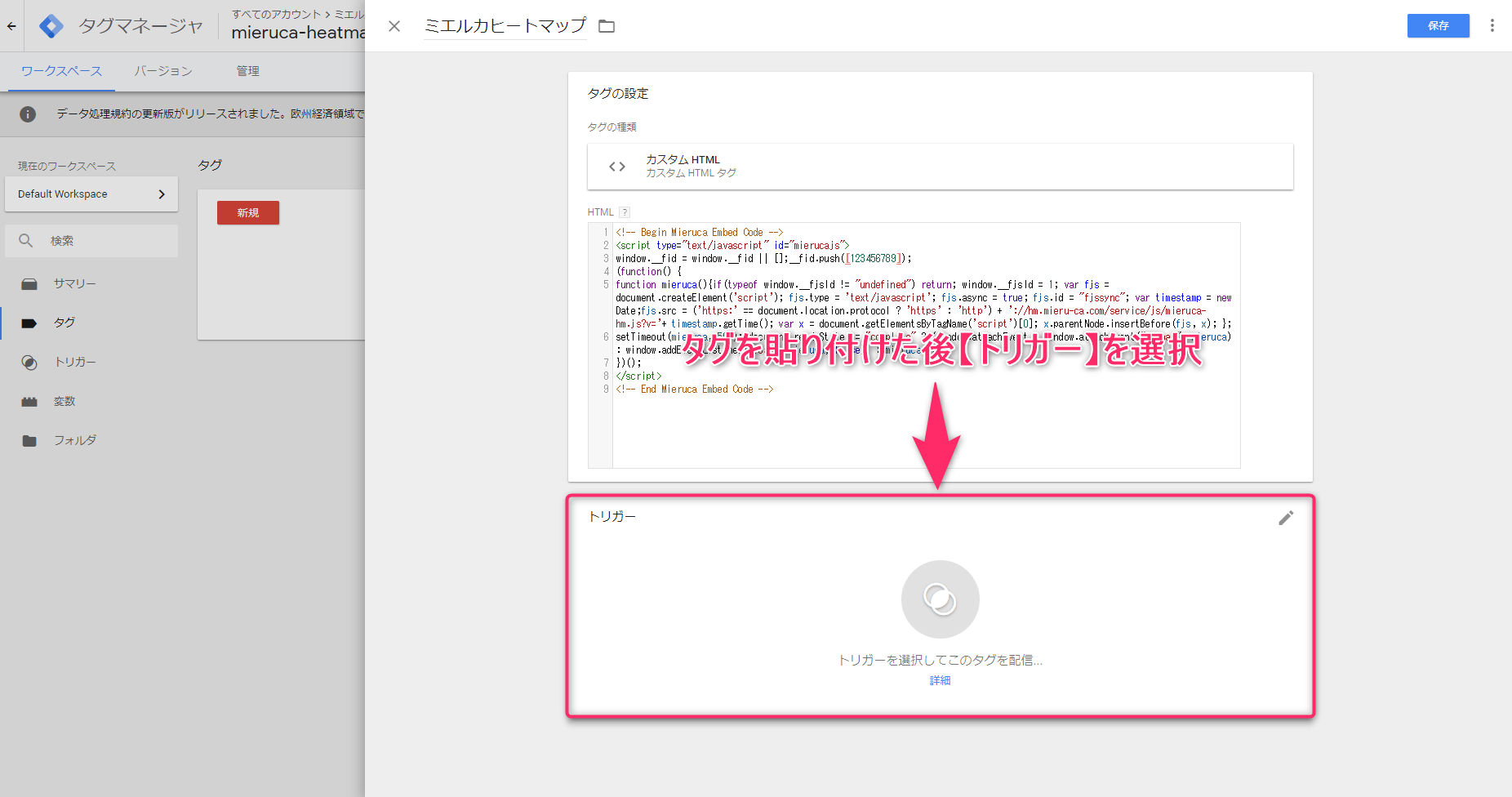
Task: Click inside the HTML code editor
Action: click(x=914, y=345)
